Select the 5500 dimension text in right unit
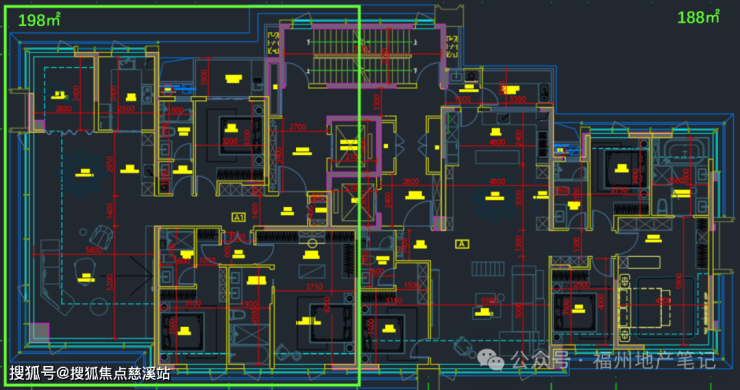 pos(489,300)
